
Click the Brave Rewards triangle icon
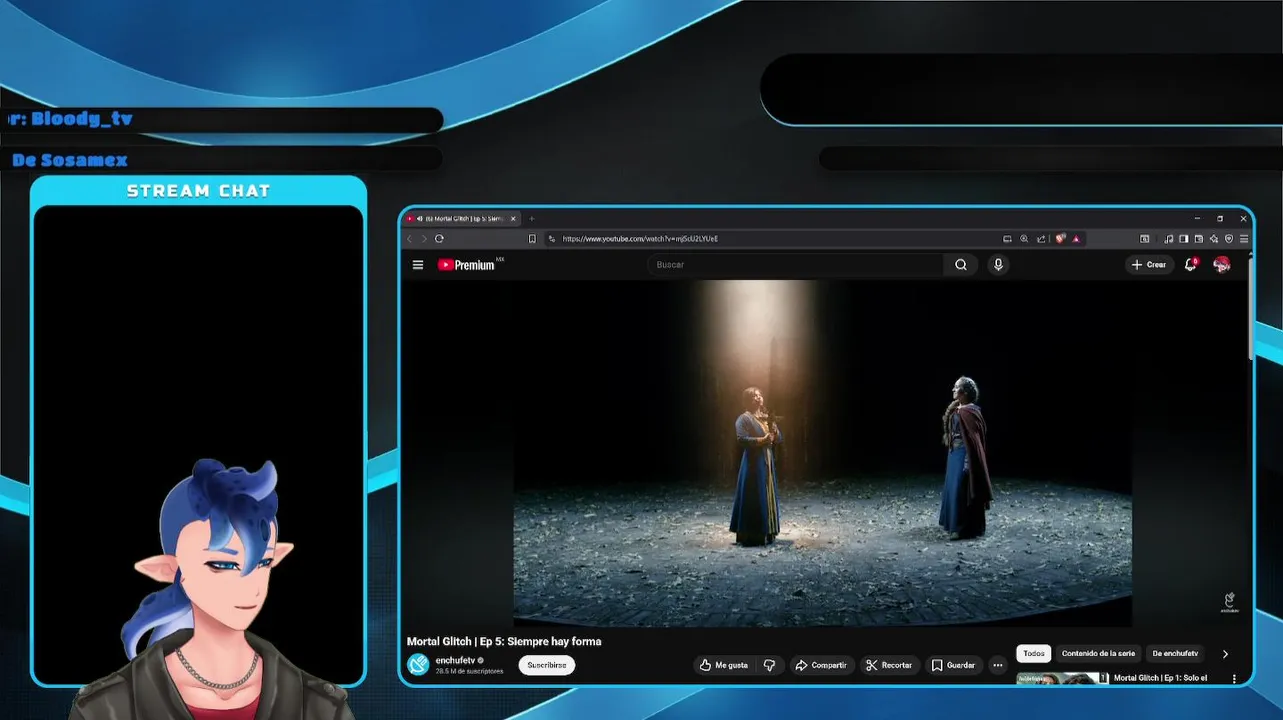coord(1076,239)
